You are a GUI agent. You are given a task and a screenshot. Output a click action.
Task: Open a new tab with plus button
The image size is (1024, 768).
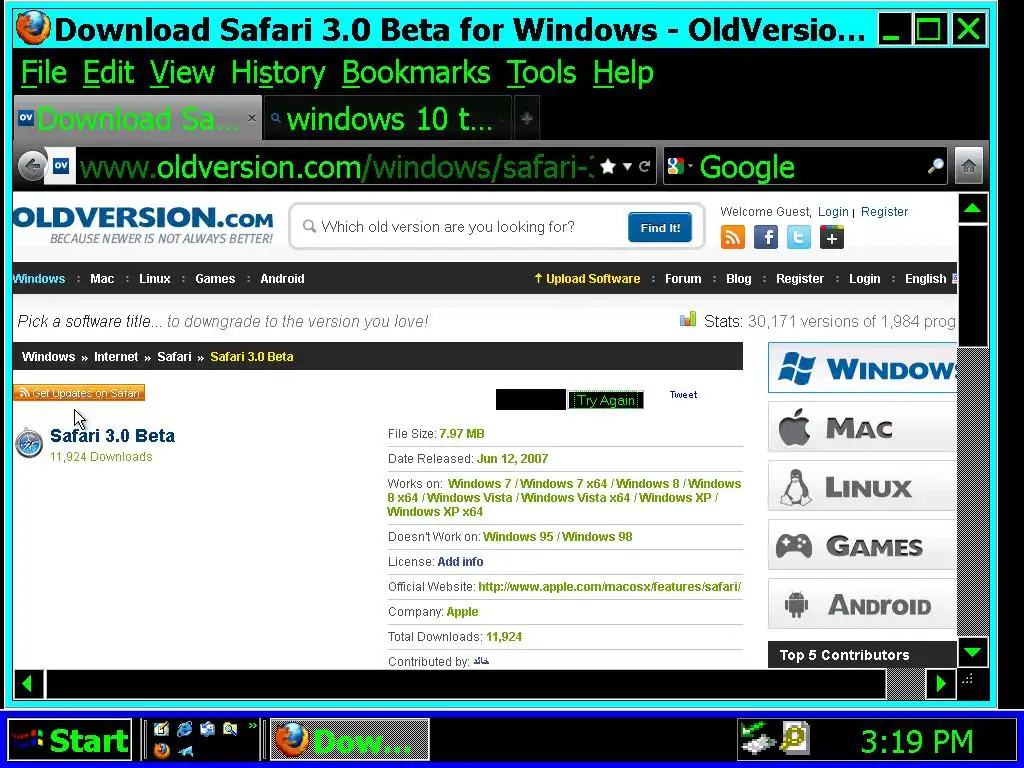click(526, 118)
